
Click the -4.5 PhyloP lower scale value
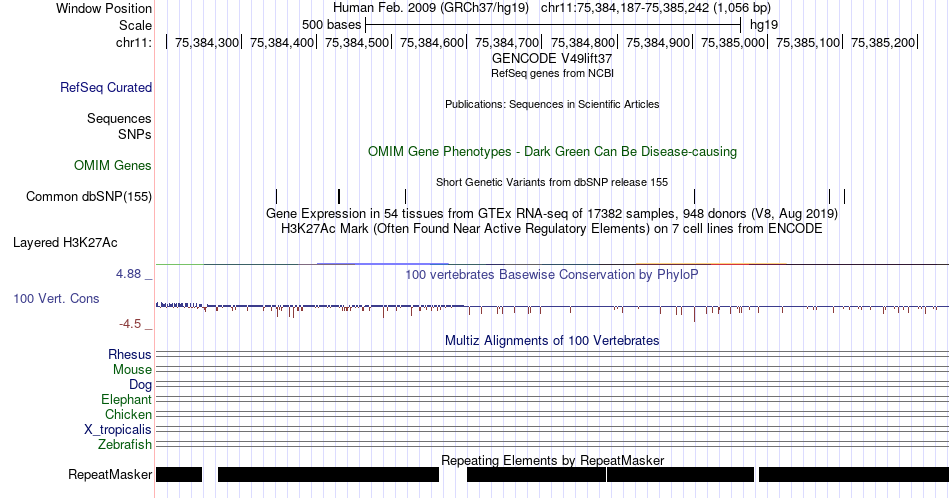tap(130, 324)
